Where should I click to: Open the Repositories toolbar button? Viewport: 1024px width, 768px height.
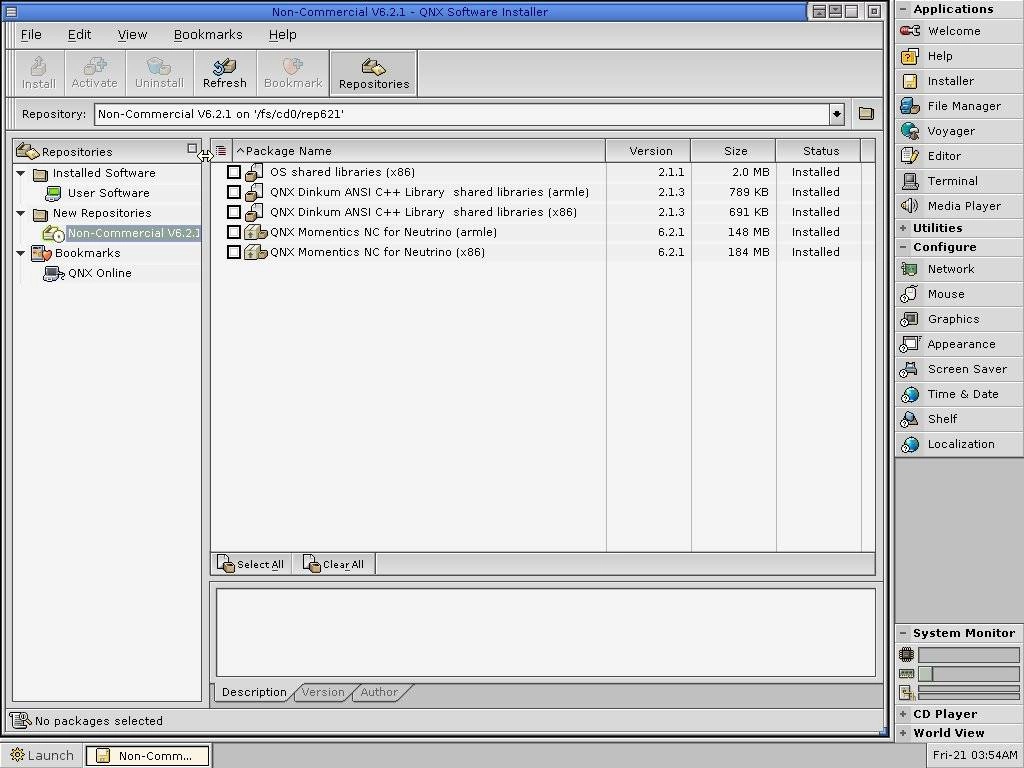374,73
